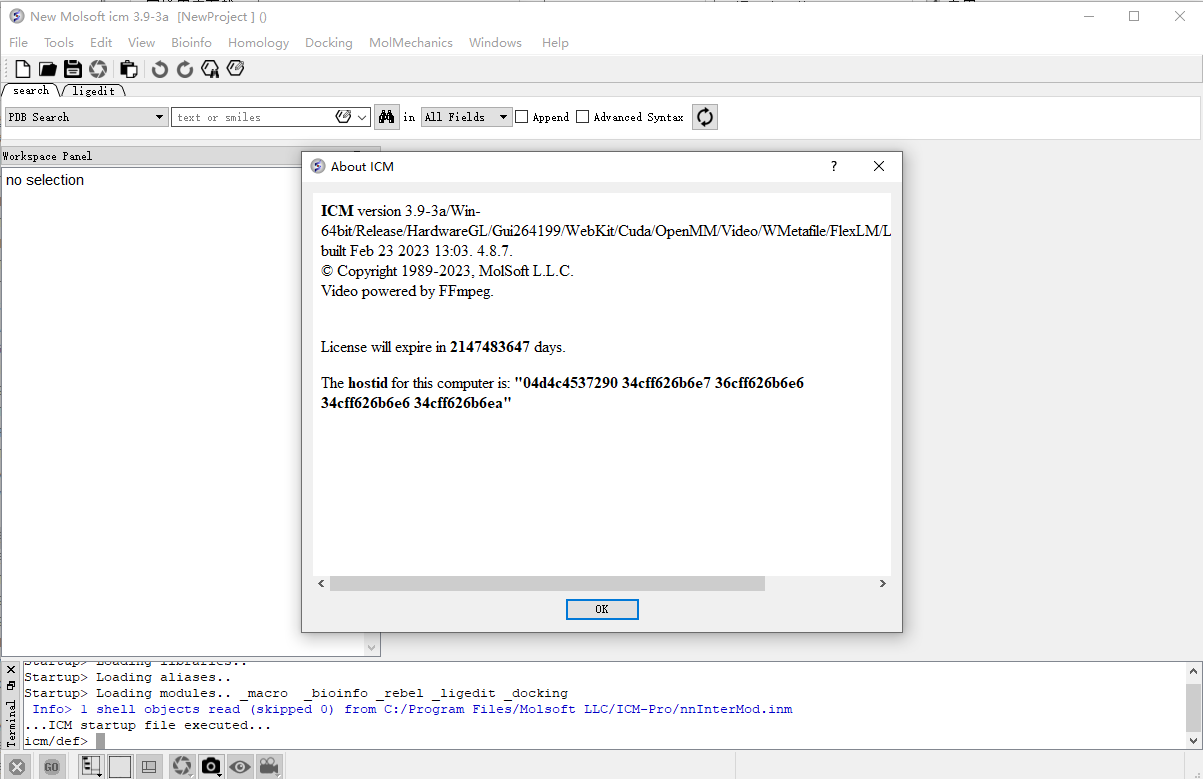This screenshot has height=779, width=1203.
Task: Enable the Append checkbox
Action: [x=520, y=116]
